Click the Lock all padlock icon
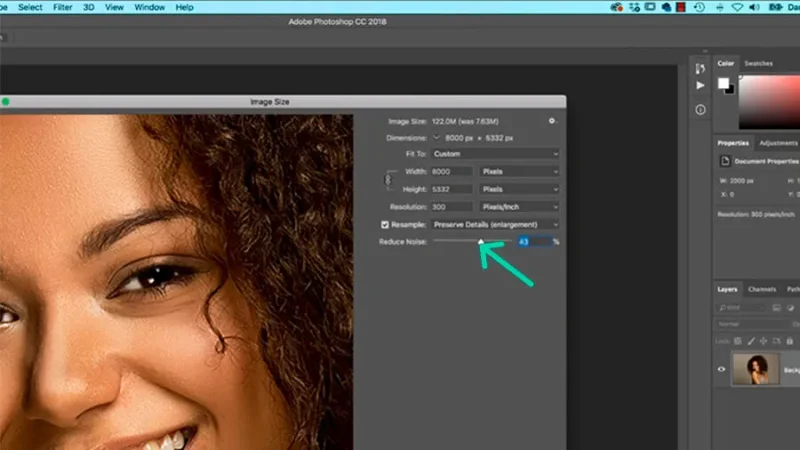Image resolution: width=800 pixels, height=450 pixels. click(x=790, y=341)
